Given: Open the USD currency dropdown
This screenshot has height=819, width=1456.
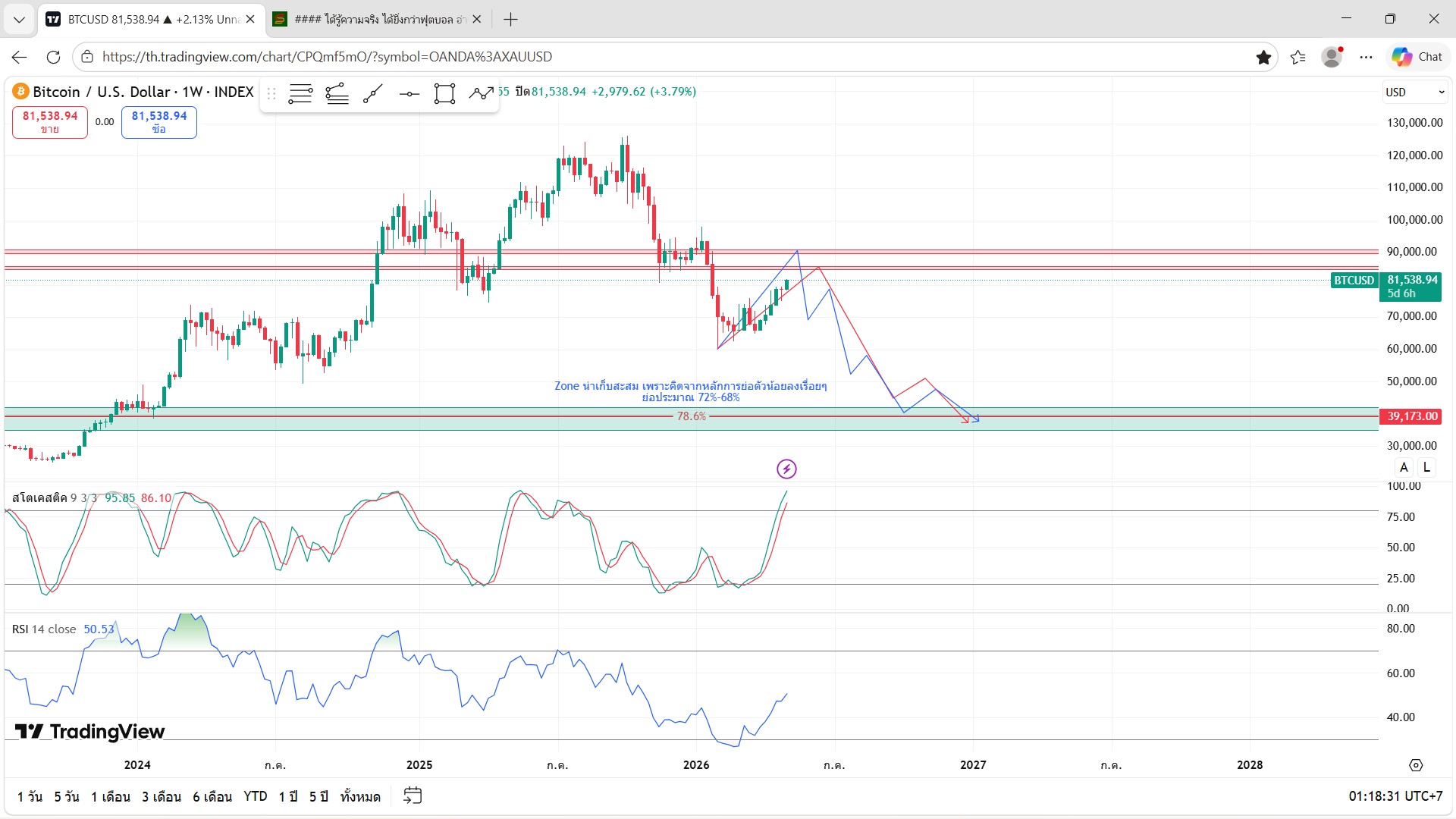Looking at the screenshot, I should [x=1415, y=92].
